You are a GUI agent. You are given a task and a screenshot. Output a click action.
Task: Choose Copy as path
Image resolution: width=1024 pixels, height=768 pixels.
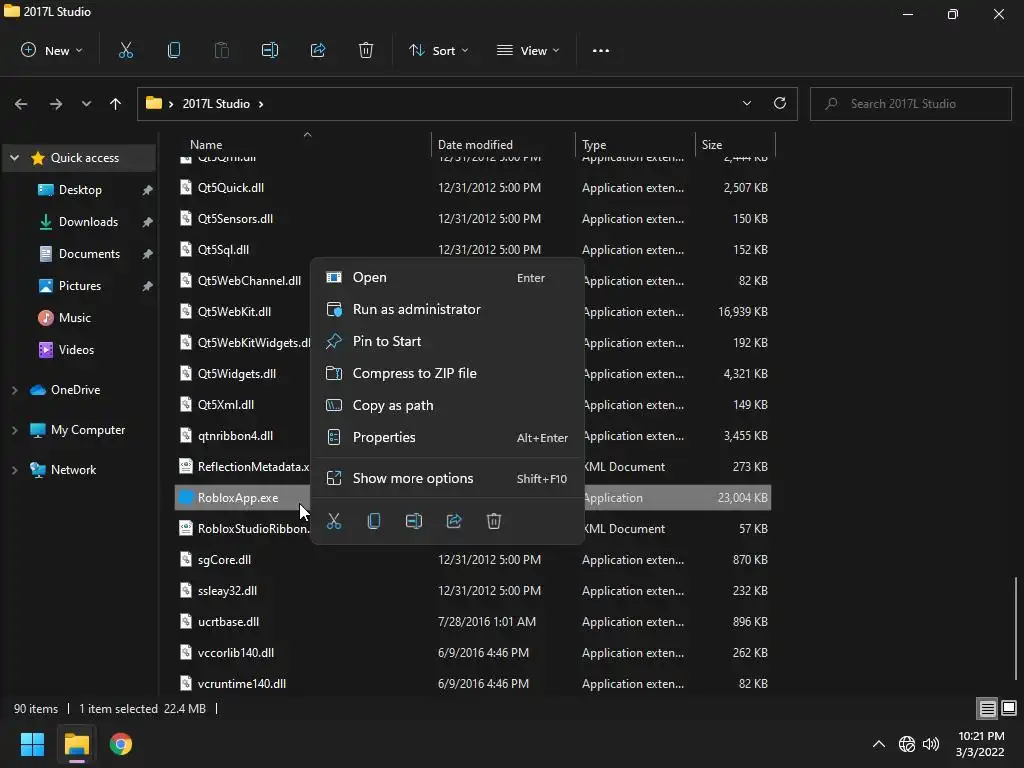447,406
